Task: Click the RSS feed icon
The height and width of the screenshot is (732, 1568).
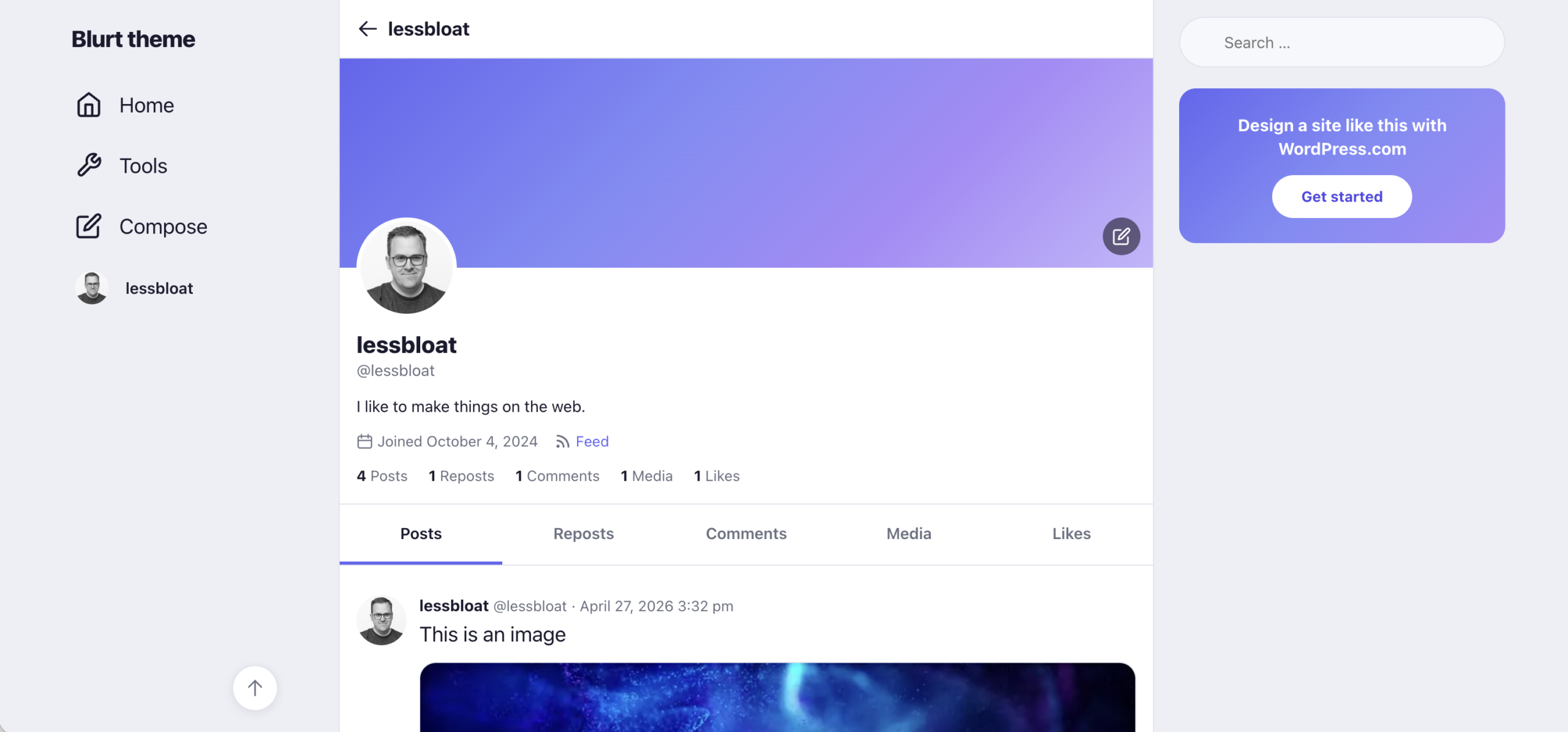Action: coord(562,442)
